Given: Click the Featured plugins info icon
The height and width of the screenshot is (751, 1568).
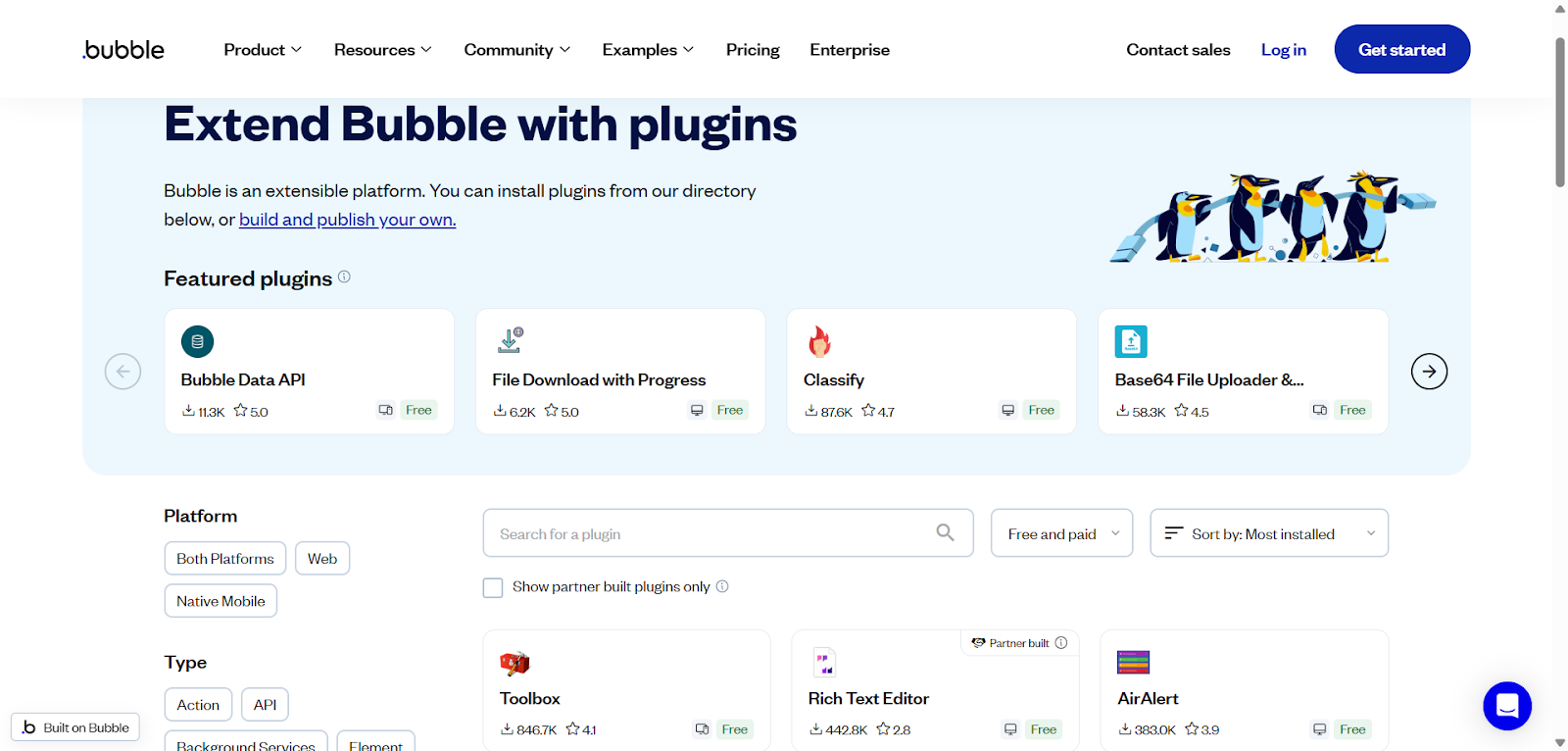Looking at the screenshot, I should [x=344, y=277].
